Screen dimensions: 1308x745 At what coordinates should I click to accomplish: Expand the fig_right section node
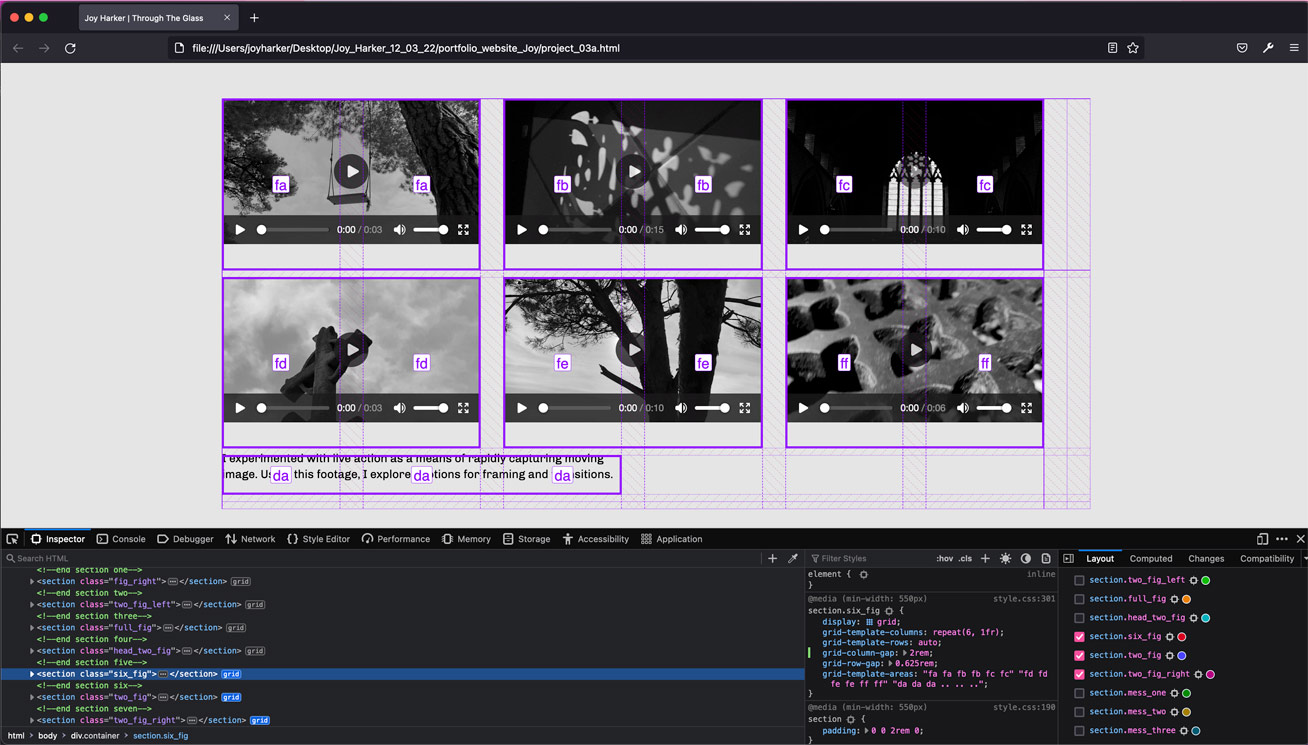coord(32,581)
